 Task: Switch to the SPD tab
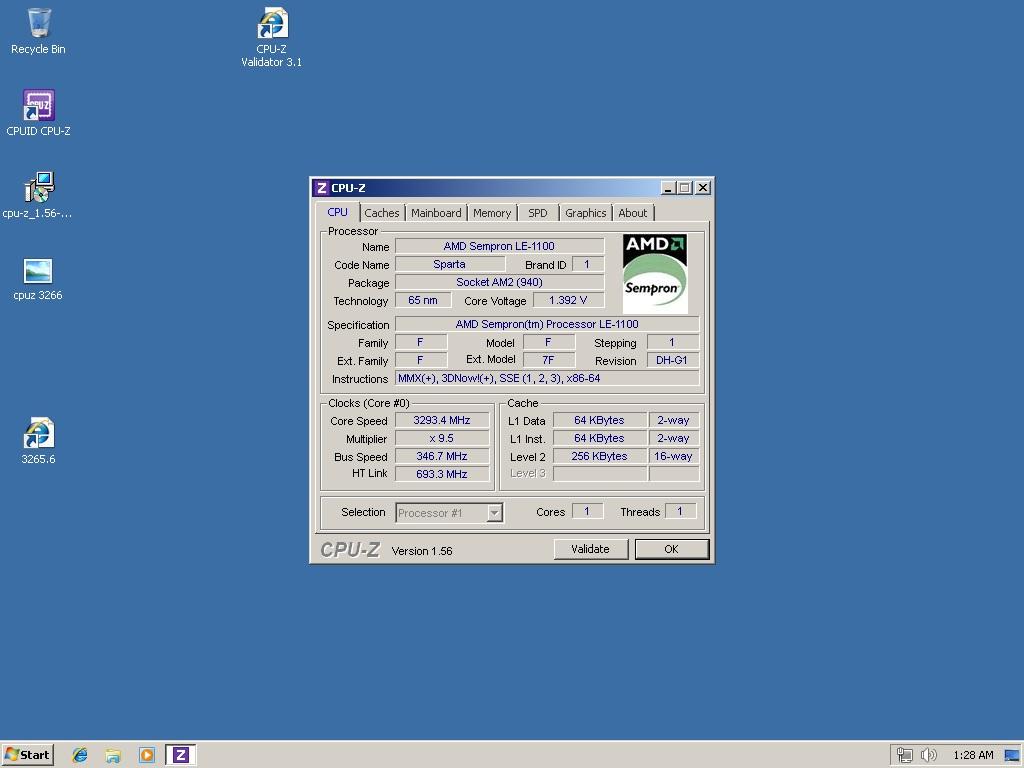[x=537, y=213]
